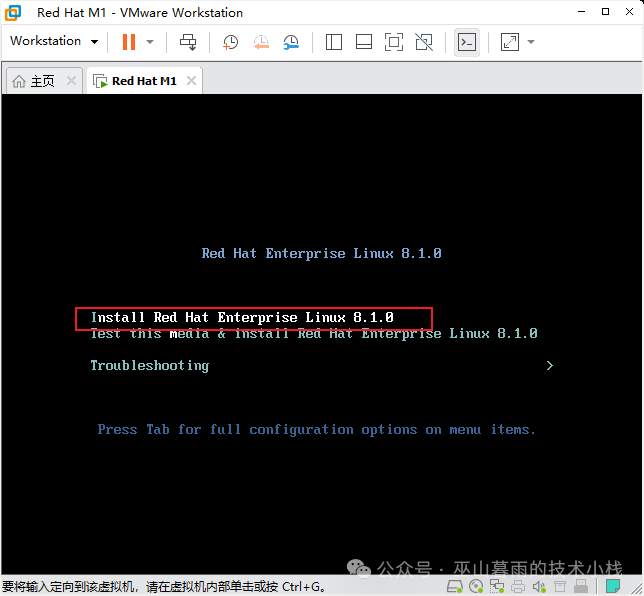Open the snapshot manager
644x596 pixels.
(291, 42)
